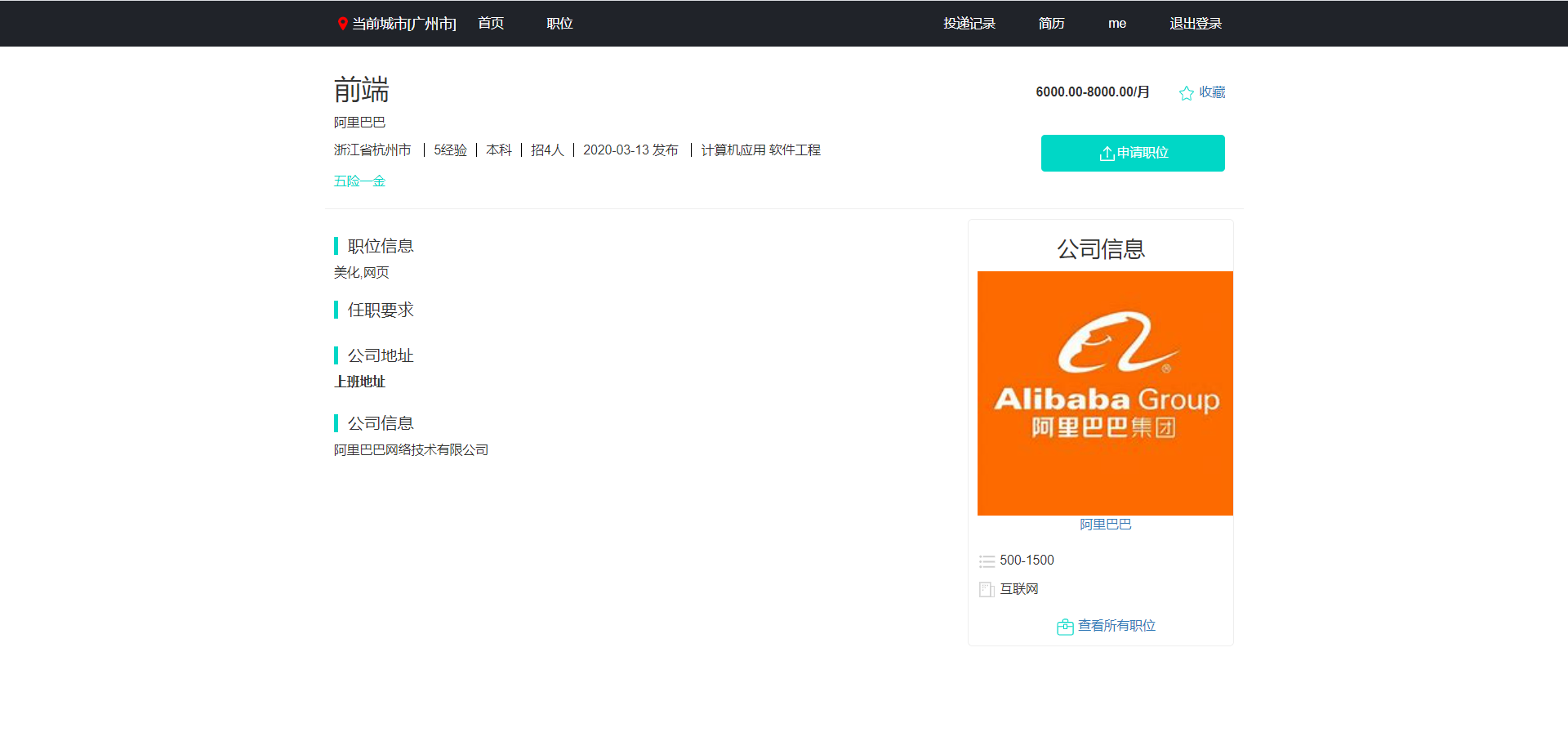The image size is (1568, 737).
Task: Click 公司信息 title in right card
Action: (1101, 249)
